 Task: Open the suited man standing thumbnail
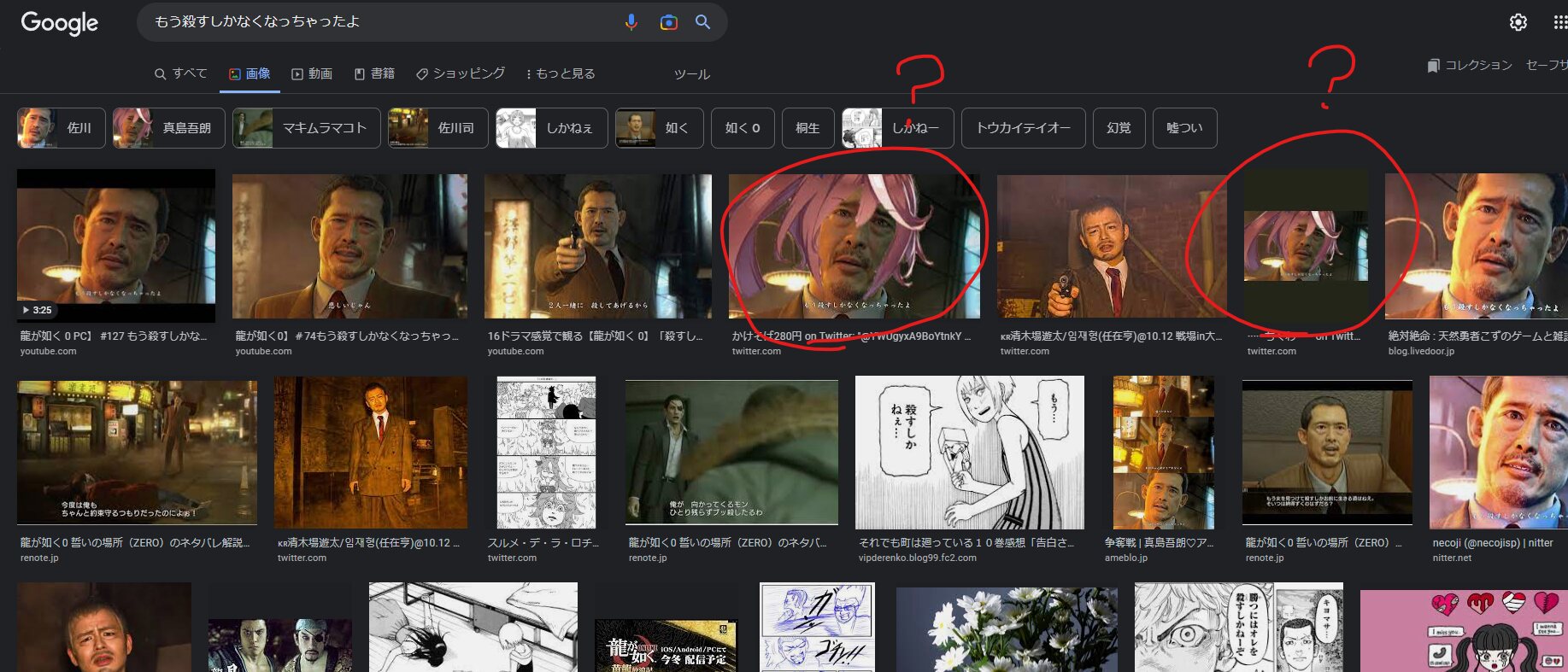click(371, 453)
